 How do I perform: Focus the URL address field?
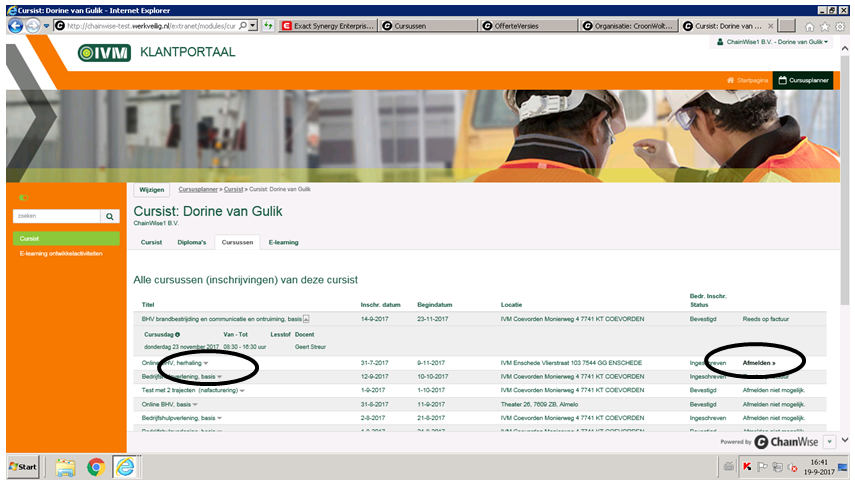click(151, 26)
